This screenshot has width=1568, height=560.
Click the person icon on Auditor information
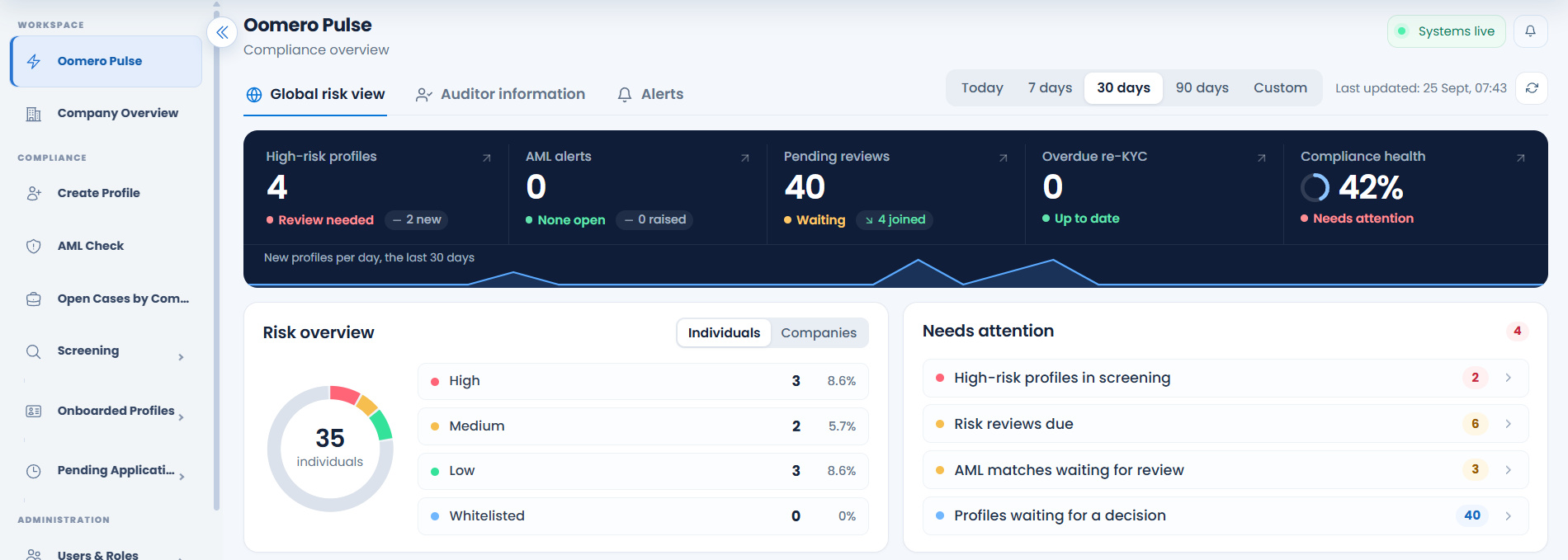tap(424, 95)
